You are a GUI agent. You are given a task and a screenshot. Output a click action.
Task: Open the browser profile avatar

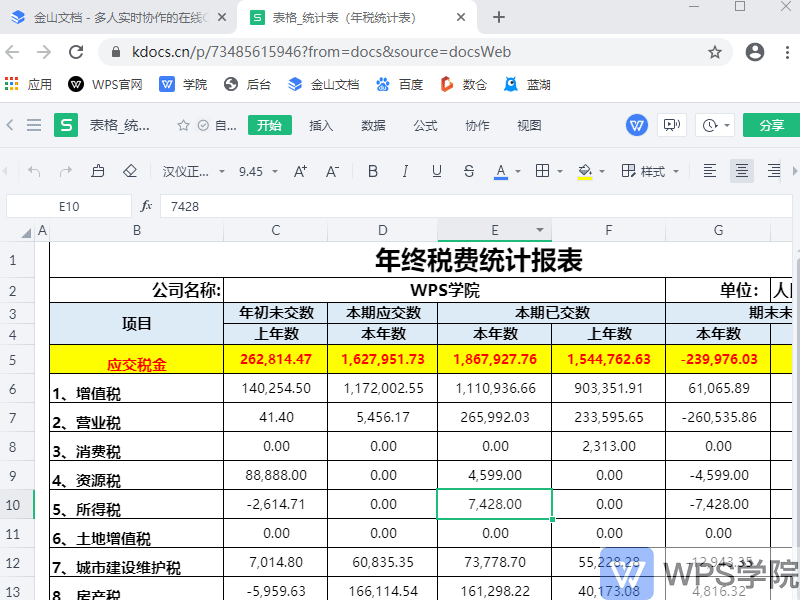click(x=755, y=52)
